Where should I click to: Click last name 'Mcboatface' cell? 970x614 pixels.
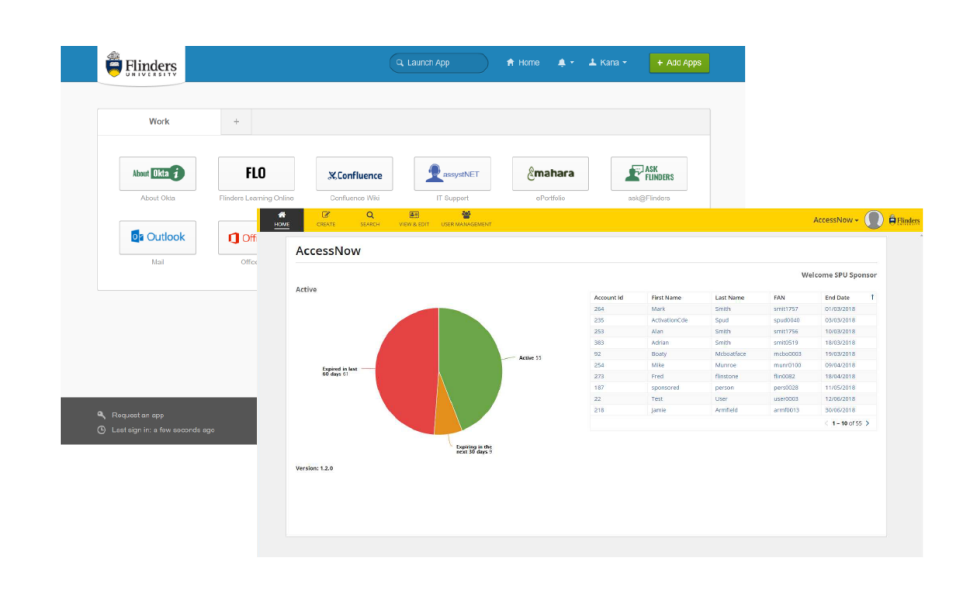click(x=730, y=354)
